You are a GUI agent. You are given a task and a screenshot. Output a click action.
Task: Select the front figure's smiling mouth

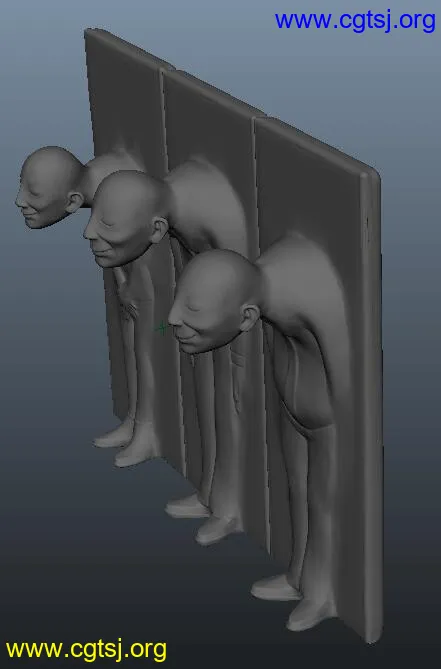pos(188,337)
